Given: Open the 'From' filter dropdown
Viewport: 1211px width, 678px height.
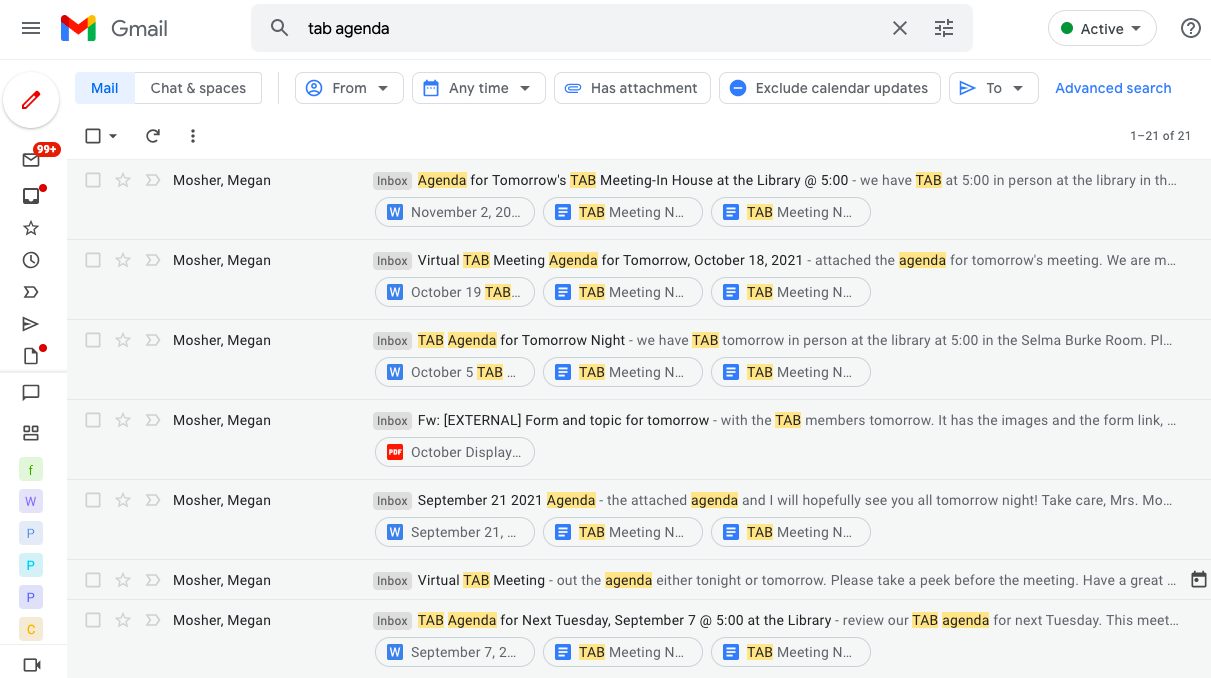Looking at the screenshot, I should click(x=349, y=88).
